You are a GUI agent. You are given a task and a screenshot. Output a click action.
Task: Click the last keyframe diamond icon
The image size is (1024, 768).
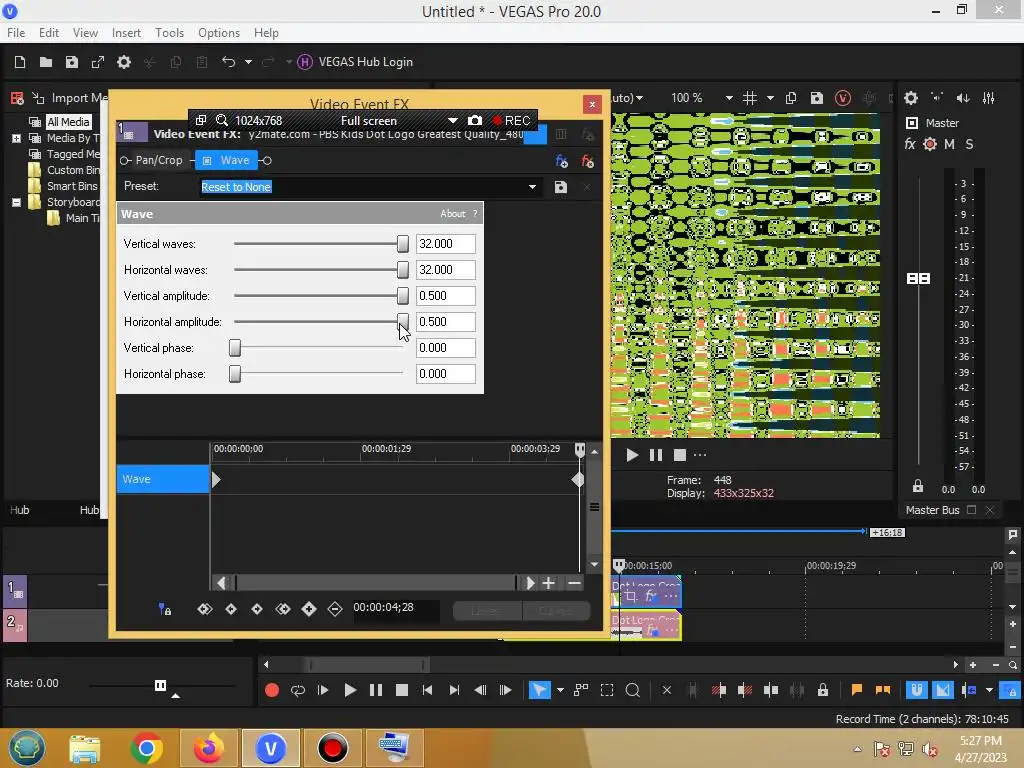pos(283,609)
